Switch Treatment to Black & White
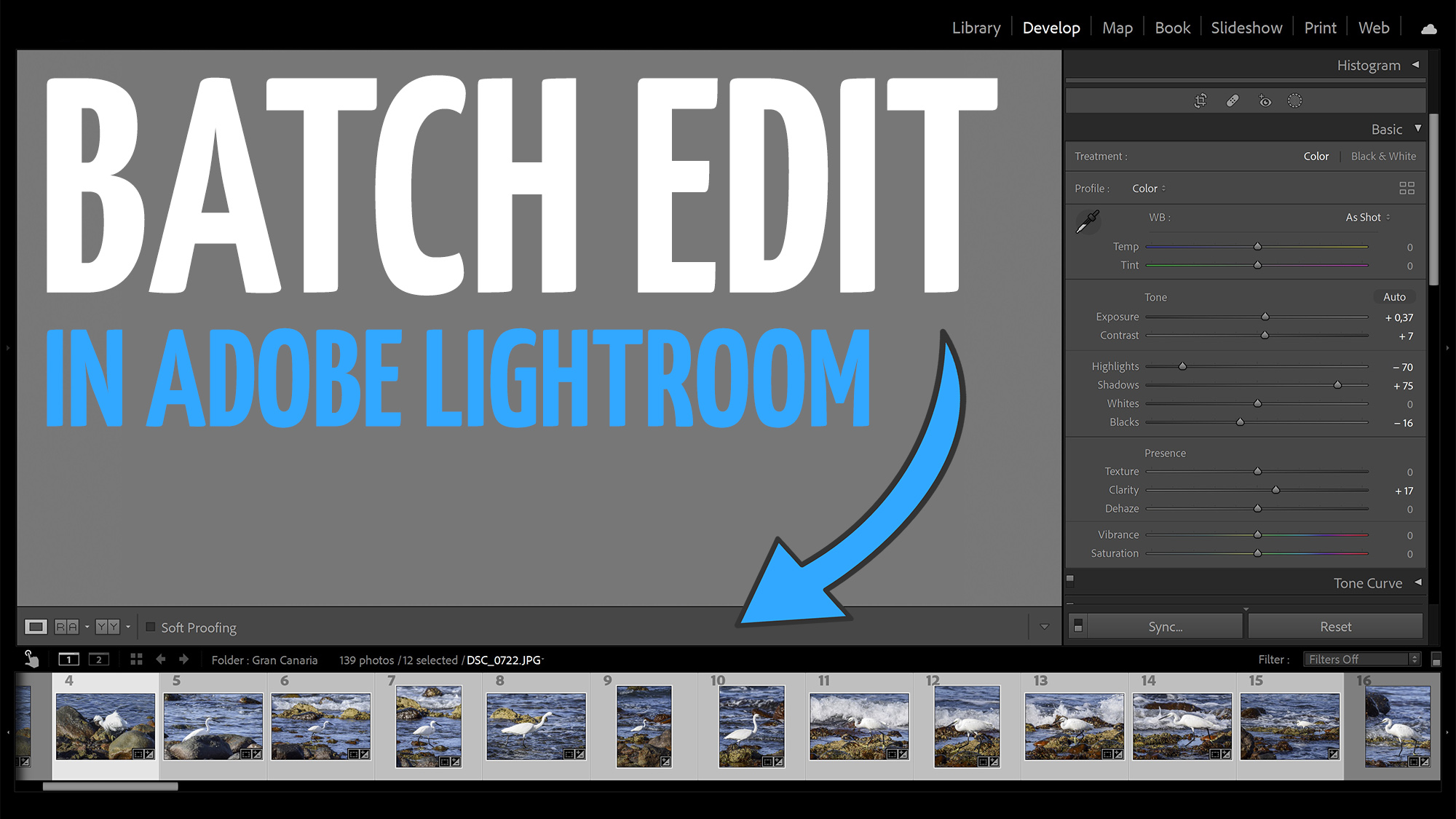Image resolution: width=1456 pixels, height=819 pixels. [x=1382, y=156]
